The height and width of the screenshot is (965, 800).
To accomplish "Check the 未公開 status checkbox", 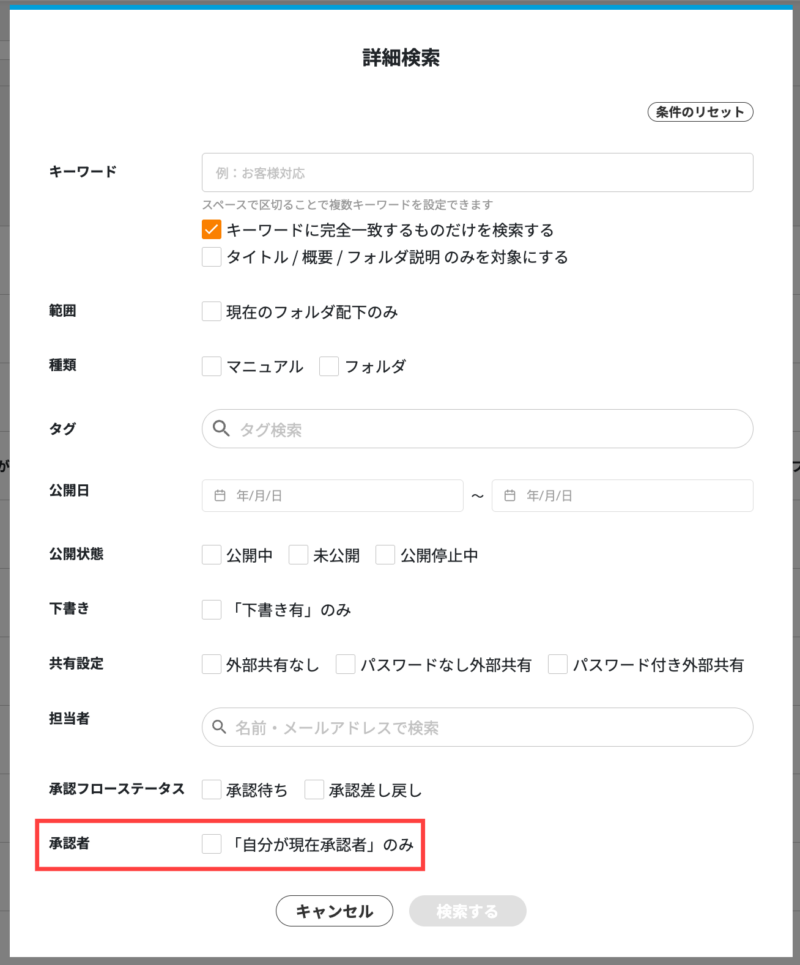I will (296, 554).
